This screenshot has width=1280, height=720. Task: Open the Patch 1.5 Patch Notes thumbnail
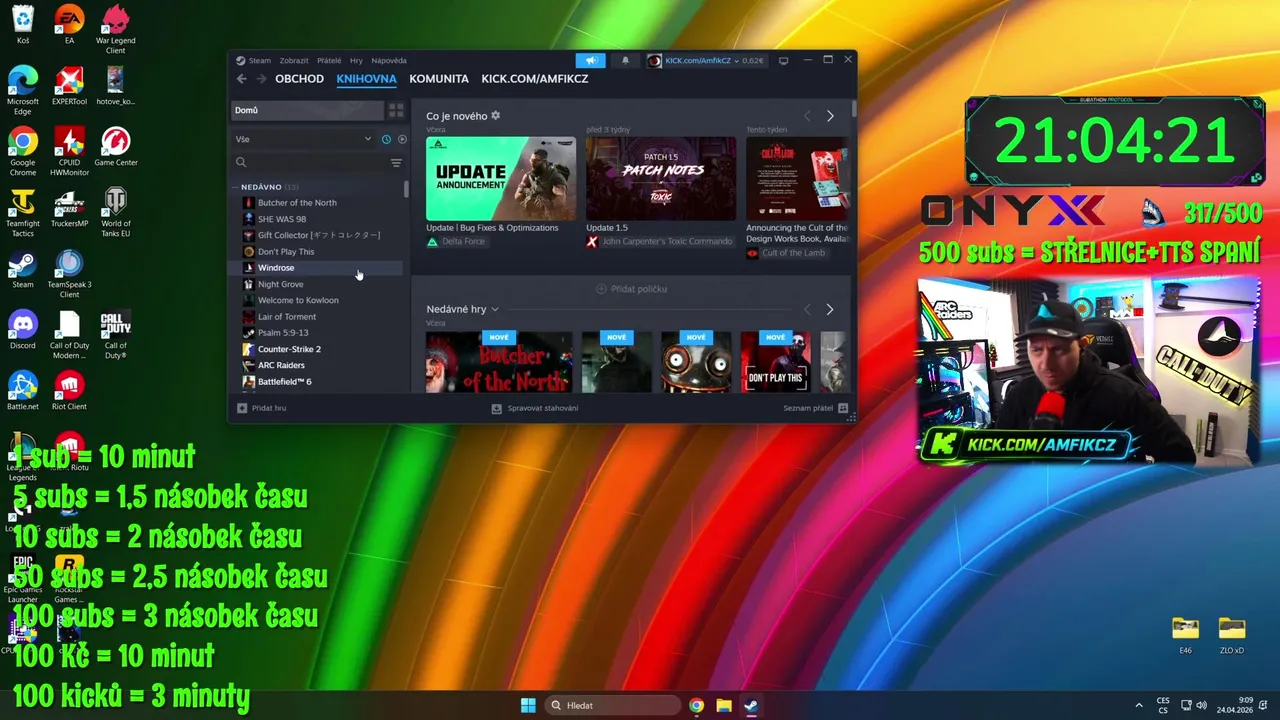point(661,179)
